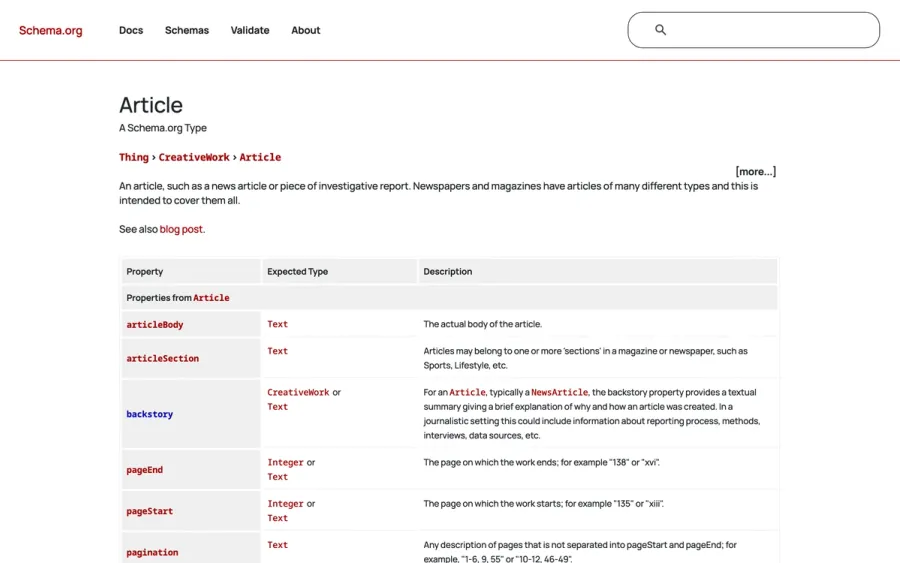Click Text type in pageStart row
This screenshot has height=563, width=900.
pos(277,518)
